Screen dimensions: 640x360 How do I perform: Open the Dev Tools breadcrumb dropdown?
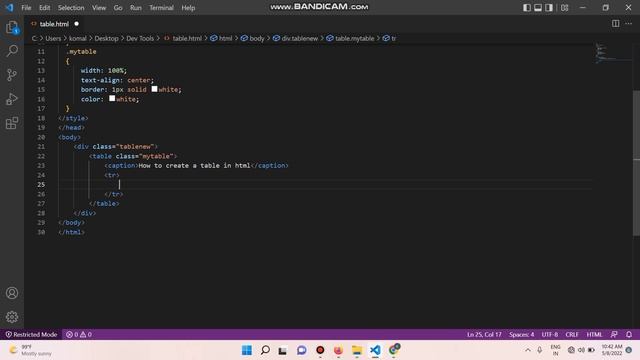[140, 38]
